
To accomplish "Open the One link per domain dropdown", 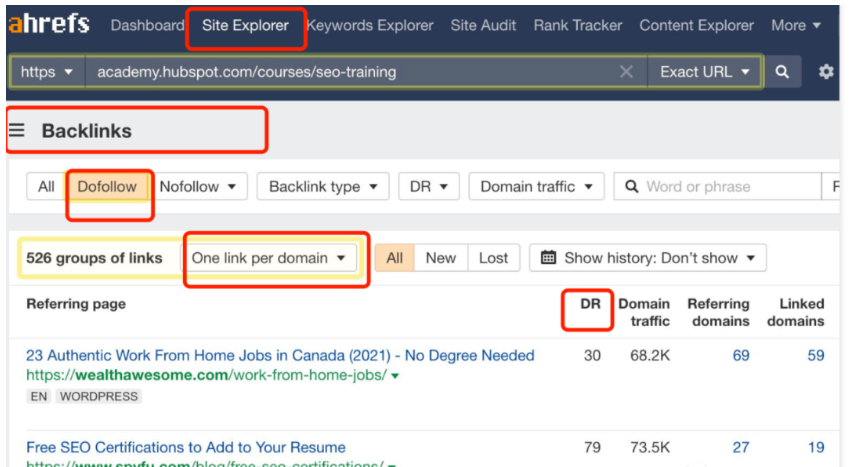I will click(269, 258).
